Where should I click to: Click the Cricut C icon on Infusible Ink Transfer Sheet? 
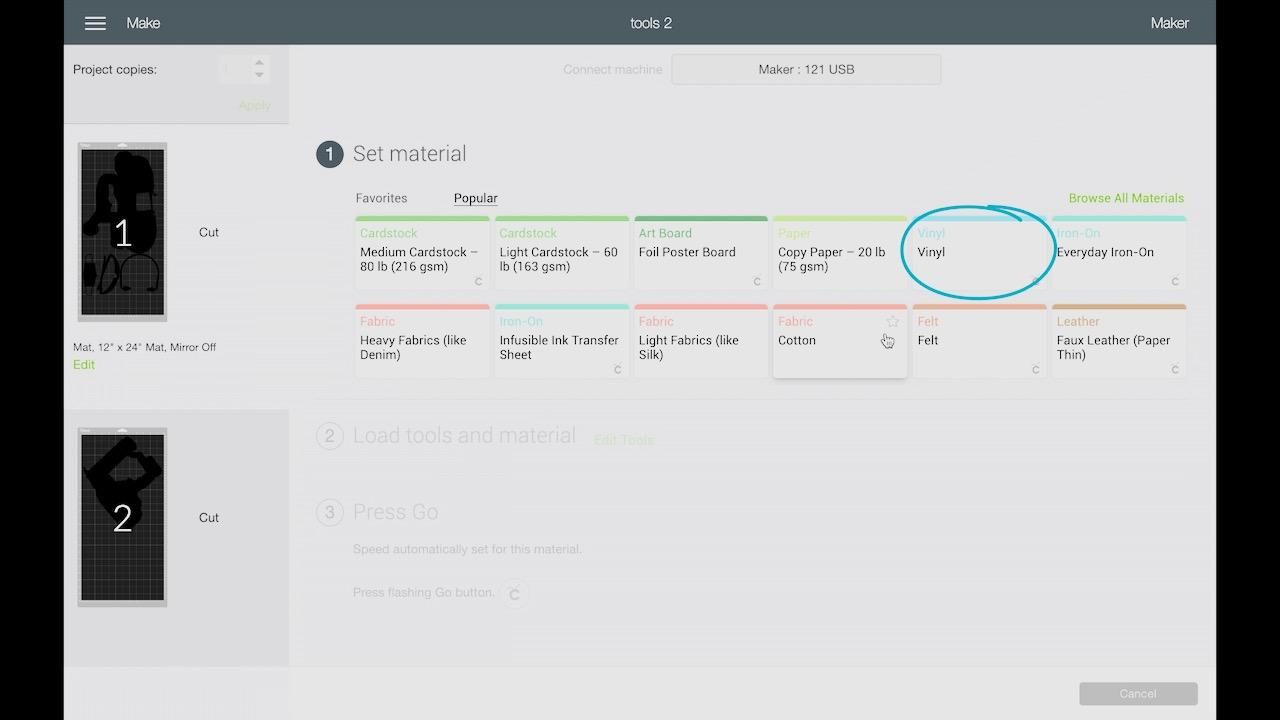tap(617, 371)
